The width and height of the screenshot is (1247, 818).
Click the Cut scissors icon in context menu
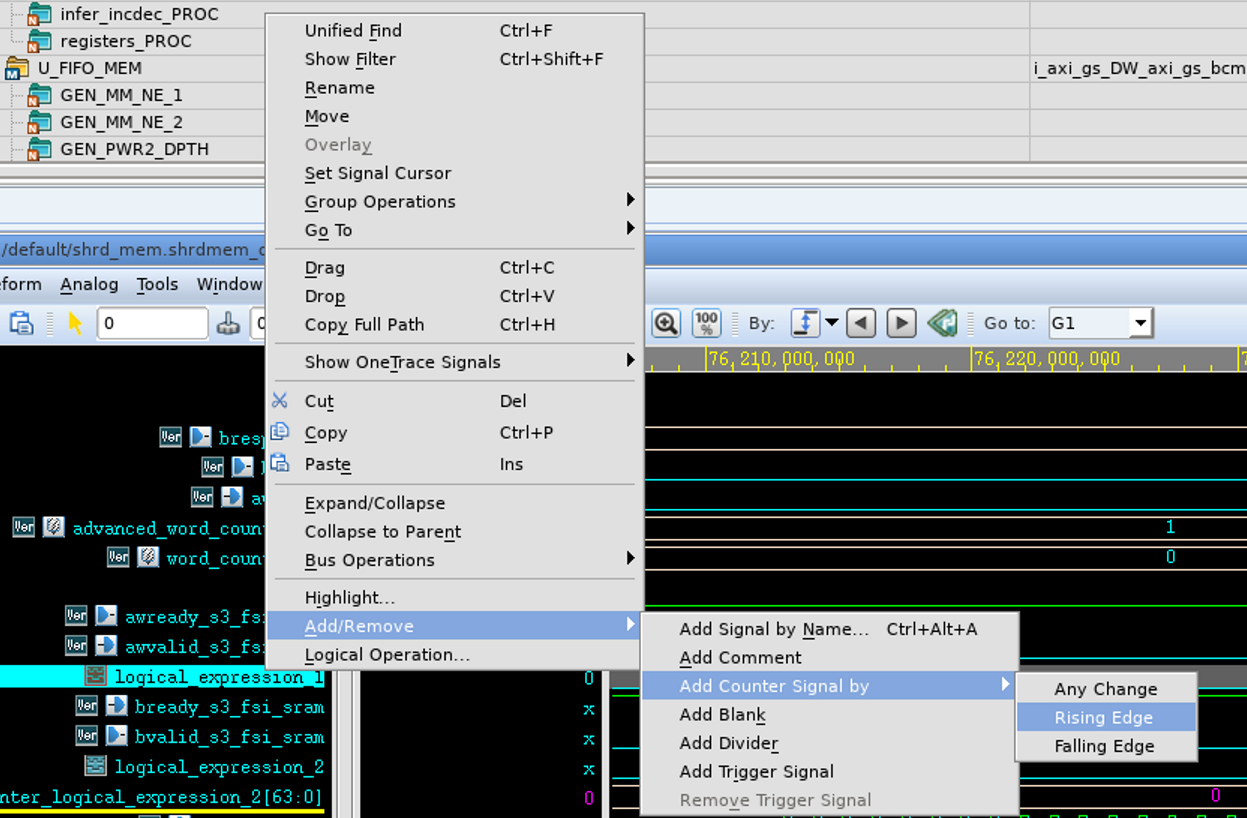[x=280, y=401]
